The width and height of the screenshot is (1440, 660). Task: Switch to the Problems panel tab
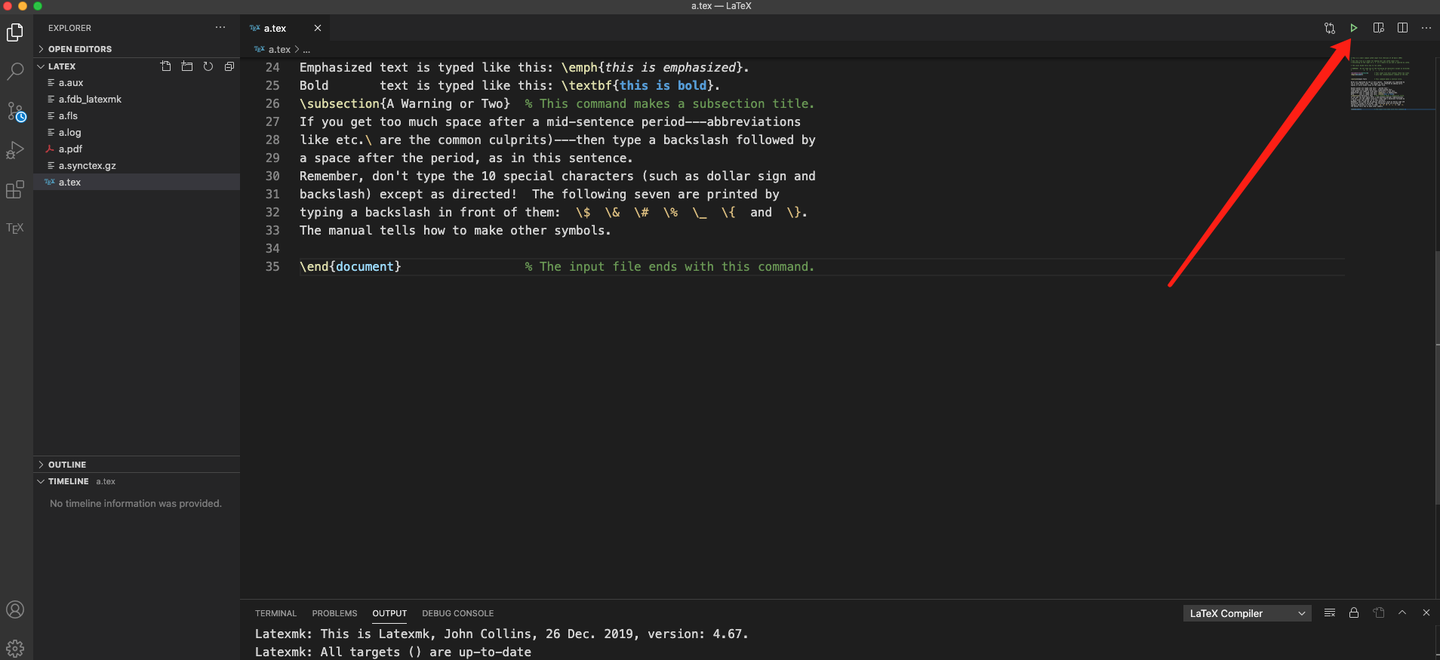pos(334,613)
